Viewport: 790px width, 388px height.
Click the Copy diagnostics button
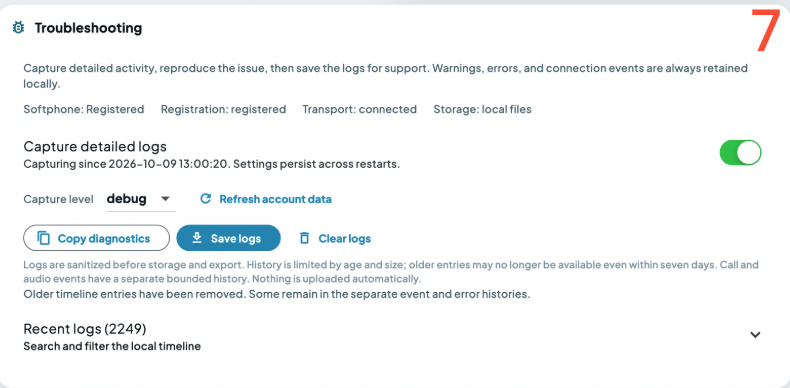[x=96, y=238]
